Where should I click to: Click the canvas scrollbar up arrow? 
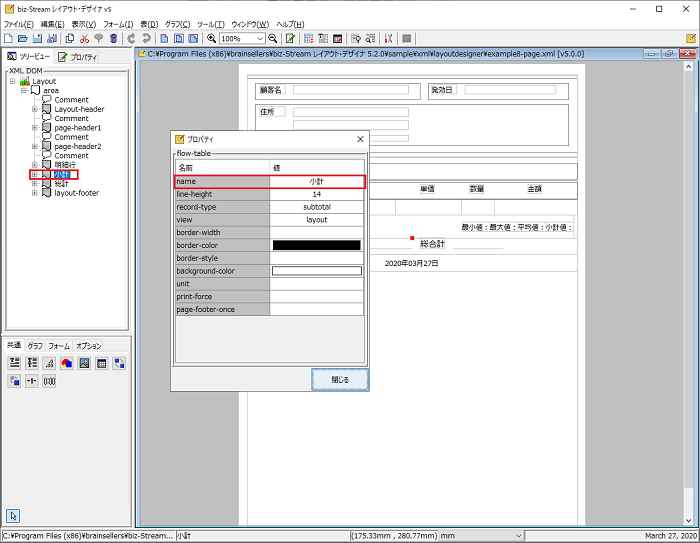coord(688,67)
